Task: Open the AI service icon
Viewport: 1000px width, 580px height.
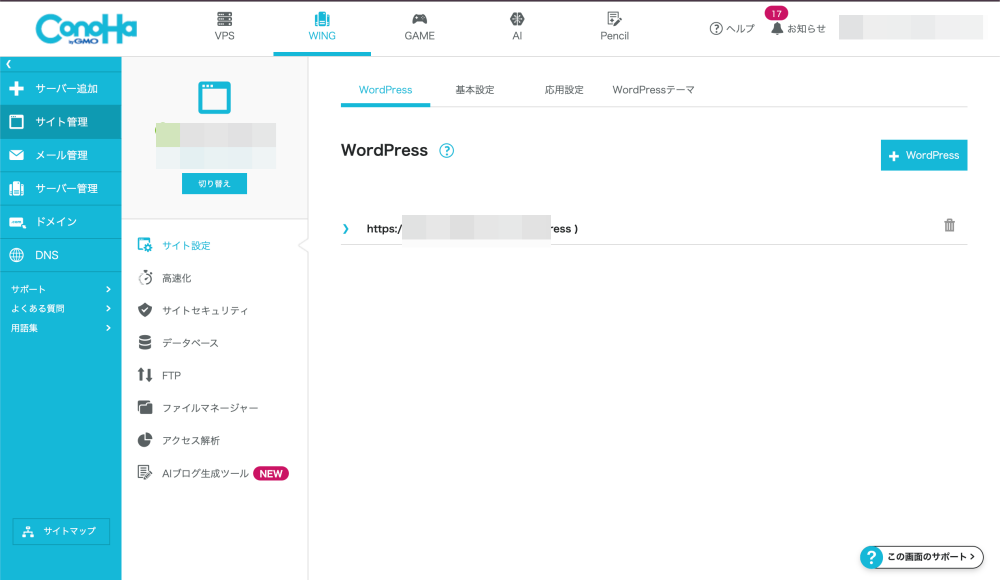Action: pyautogui.click(x=517, y=19)
